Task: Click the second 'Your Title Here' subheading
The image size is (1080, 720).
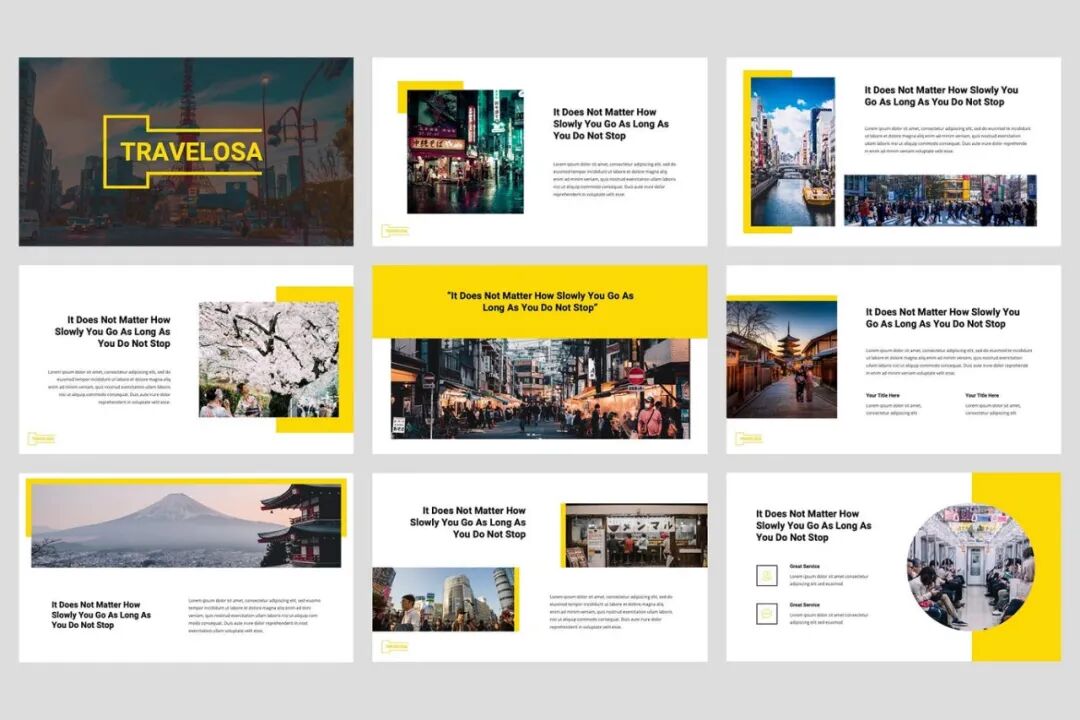Action: tap(982, 395)
